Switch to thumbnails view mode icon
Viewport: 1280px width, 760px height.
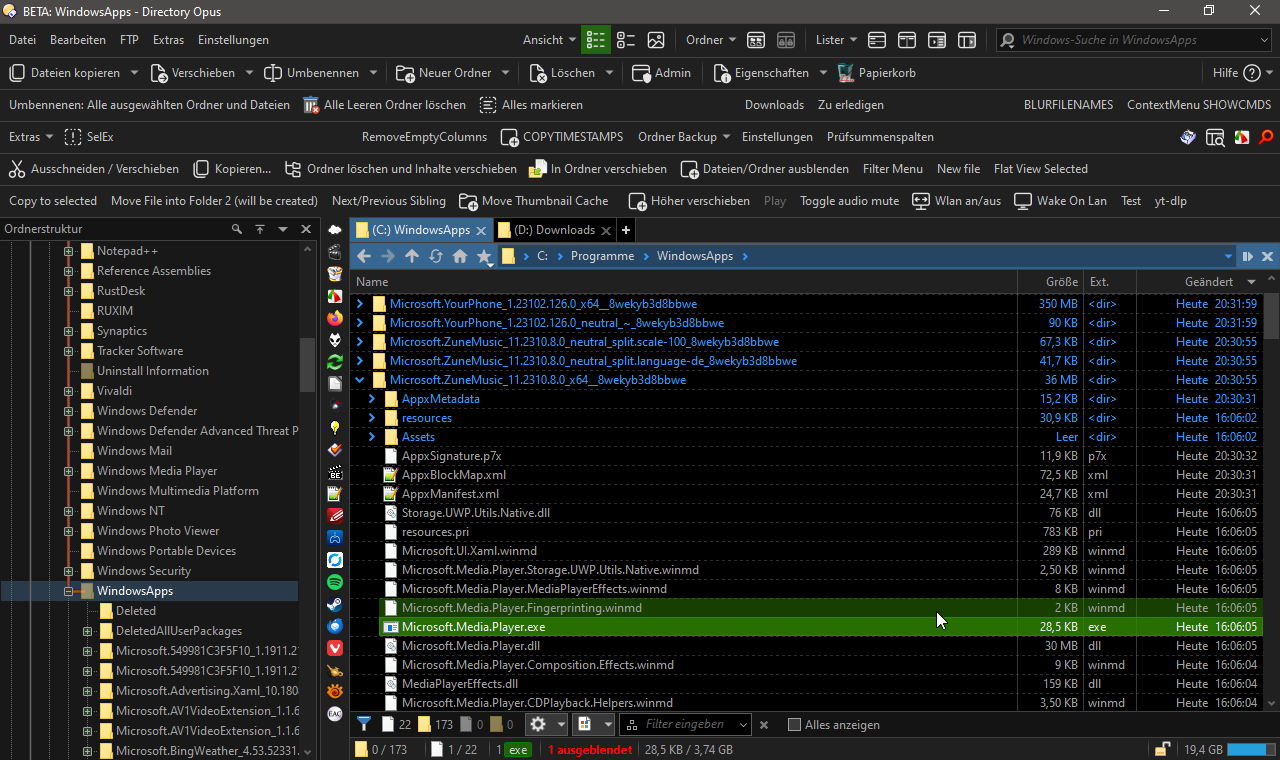coord(656,40)
